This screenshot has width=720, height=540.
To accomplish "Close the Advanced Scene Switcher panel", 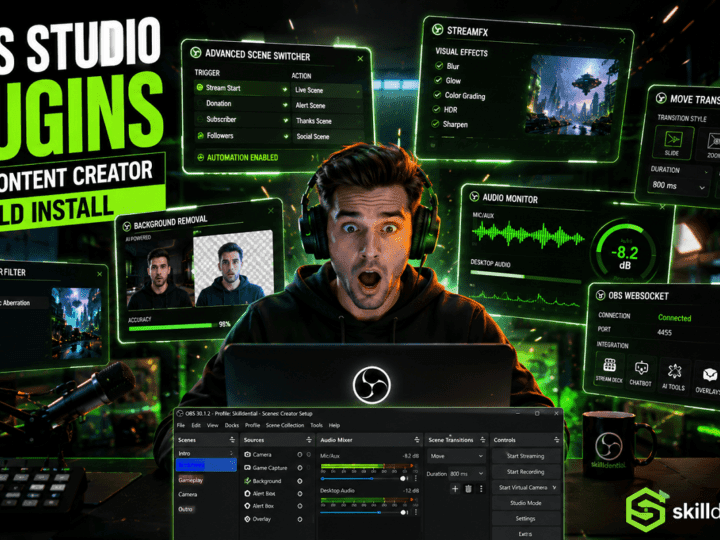I will pyautogui.click(x=360, y=58).
